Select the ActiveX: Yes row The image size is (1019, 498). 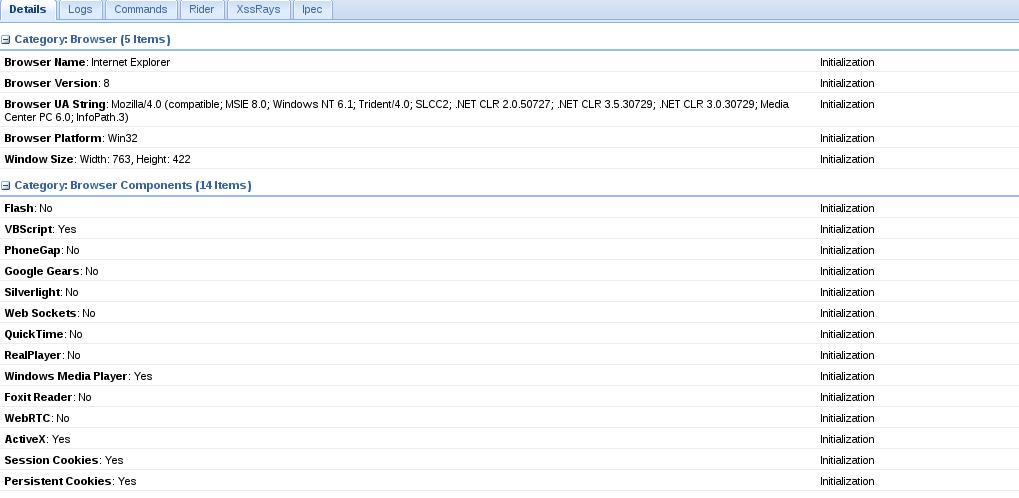[510, 439]
